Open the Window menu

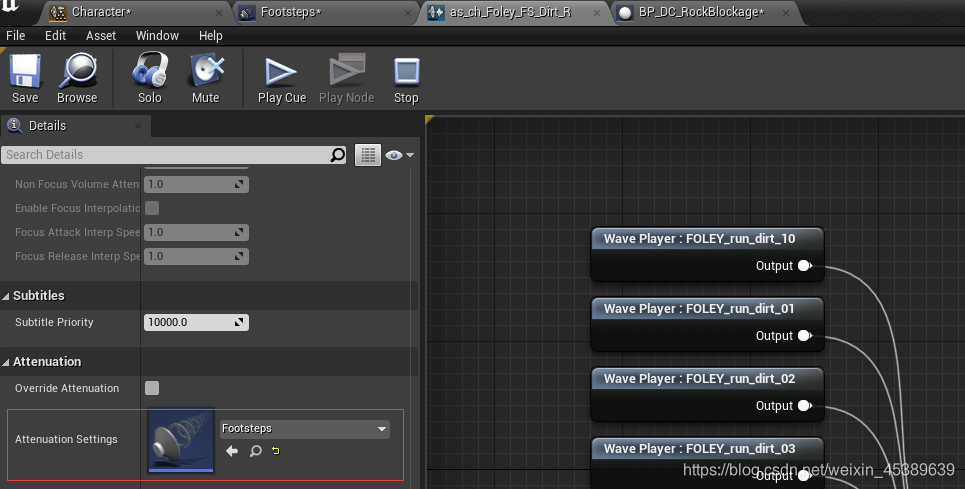coord(157,36)
